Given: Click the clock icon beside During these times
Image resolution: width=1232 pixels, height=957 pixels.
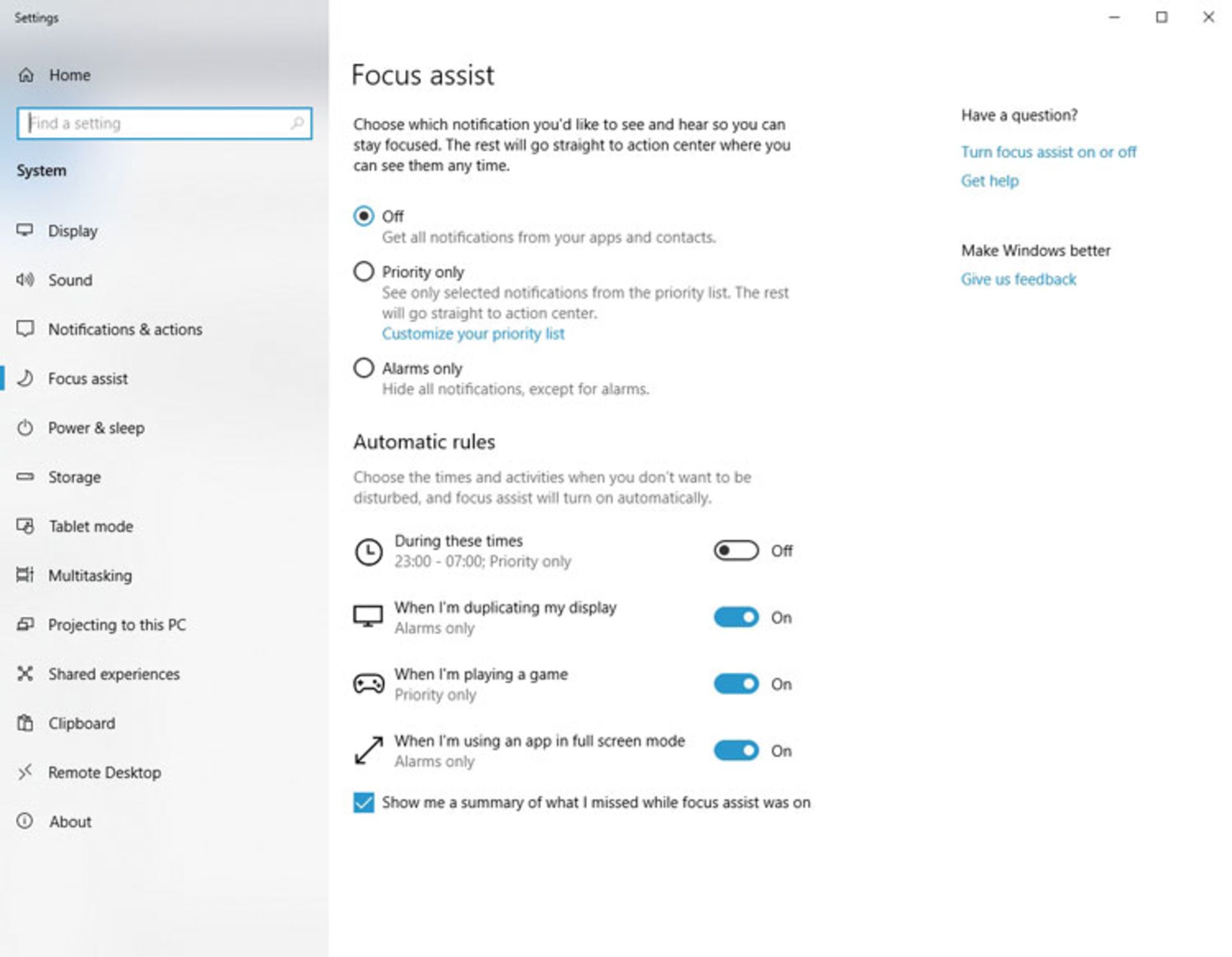Looking at the screenshot, I should coord(368,550).
